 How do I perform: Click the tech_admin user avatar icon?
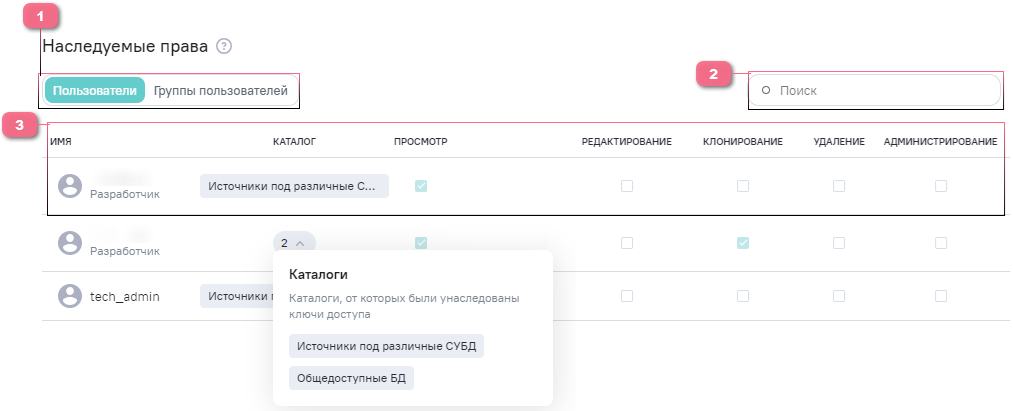pos(70,296)
